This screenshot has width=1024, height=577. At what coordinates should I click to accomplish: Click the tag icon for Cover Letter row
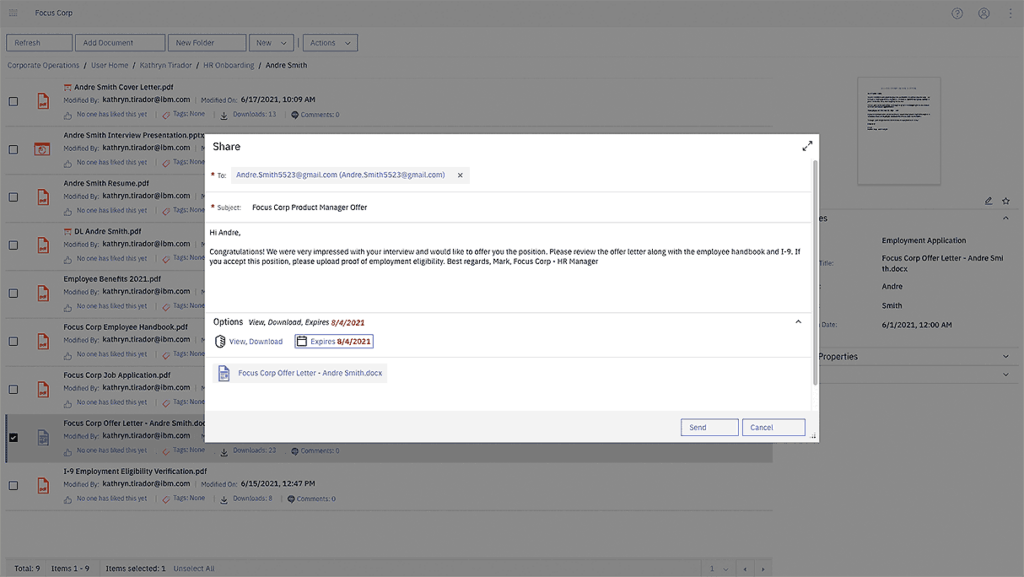point(166,115)
